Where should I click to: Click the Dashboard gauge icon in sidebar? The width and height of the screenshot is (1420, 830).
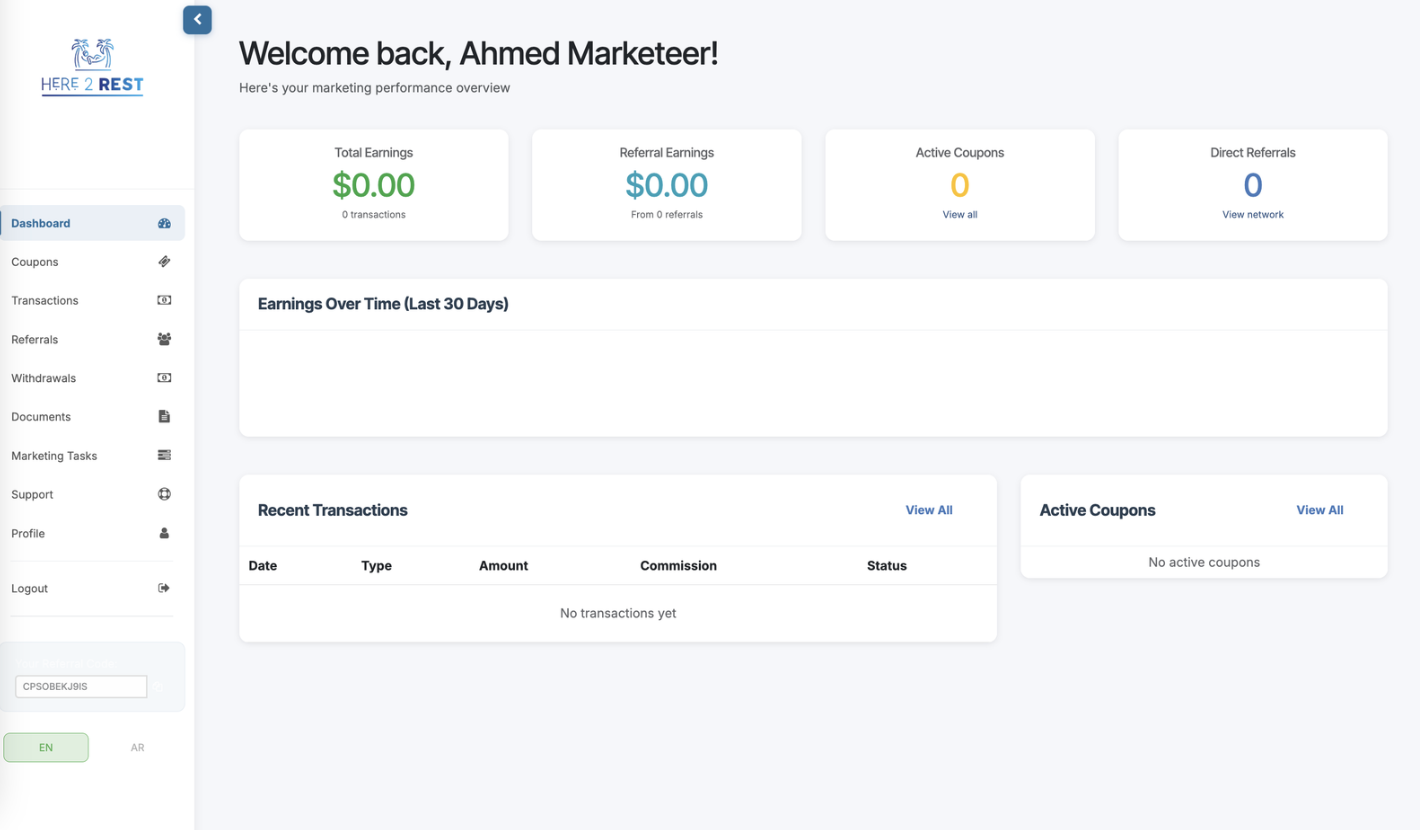tap(165, 224)
